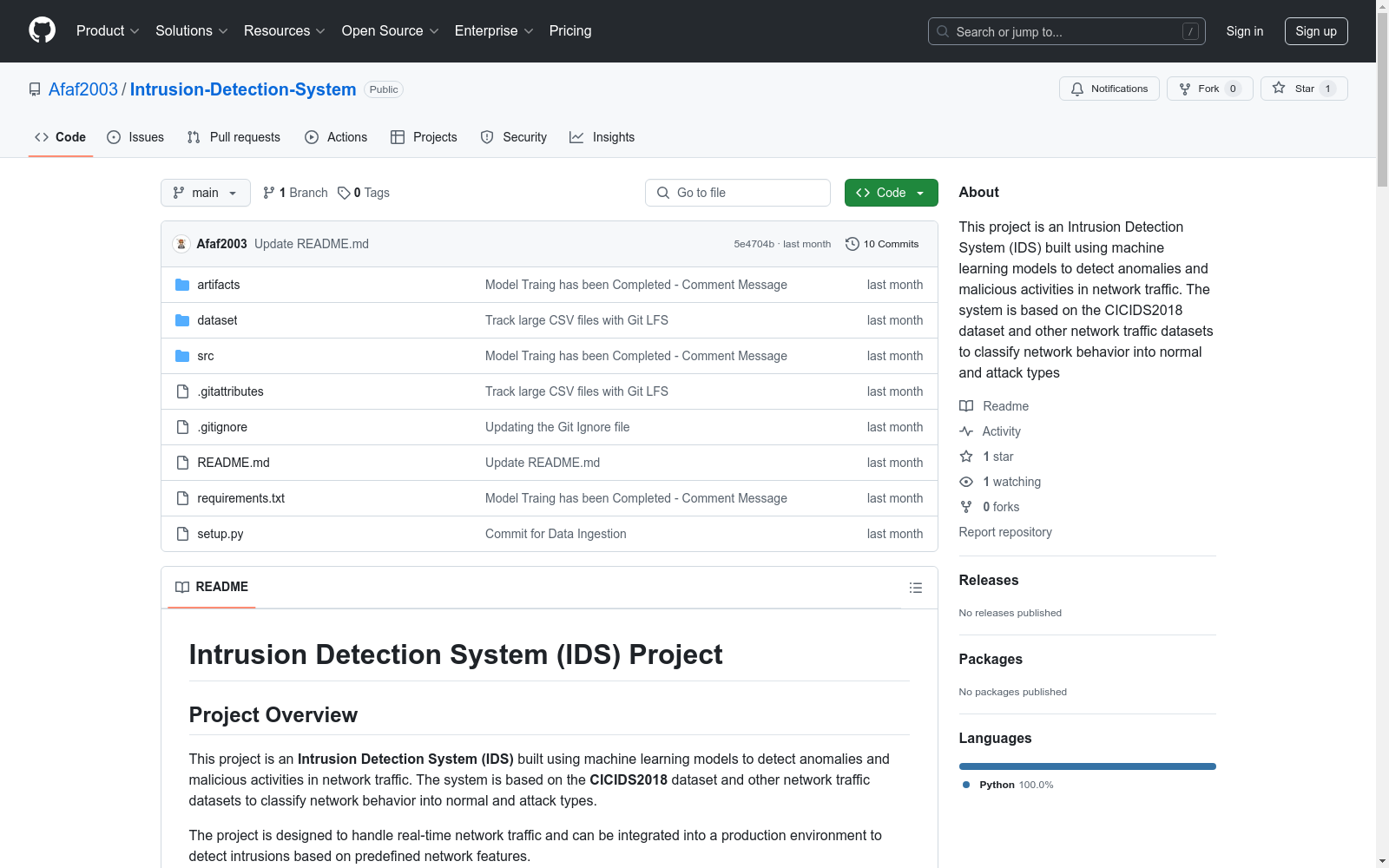Open the Releases heading link
The width and height of the screenshot is (1389, 868).
989,580
